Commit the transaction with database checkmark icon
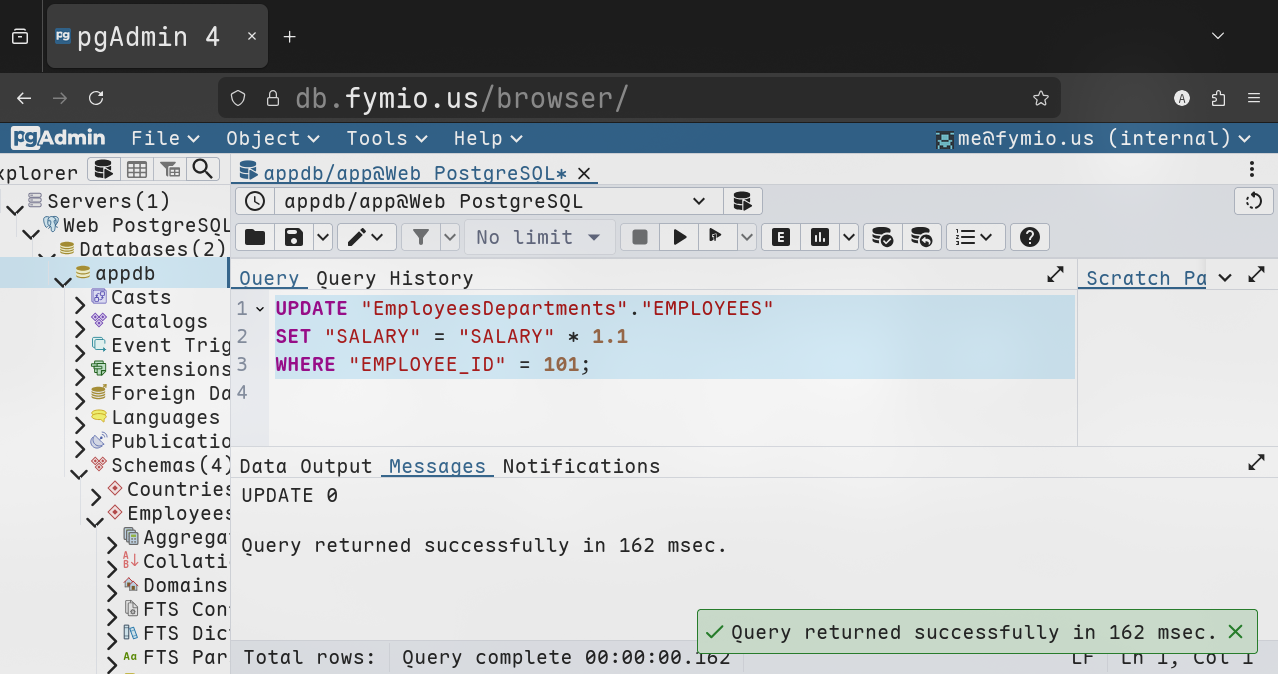 pyautogui.click(x=882, y=237)
